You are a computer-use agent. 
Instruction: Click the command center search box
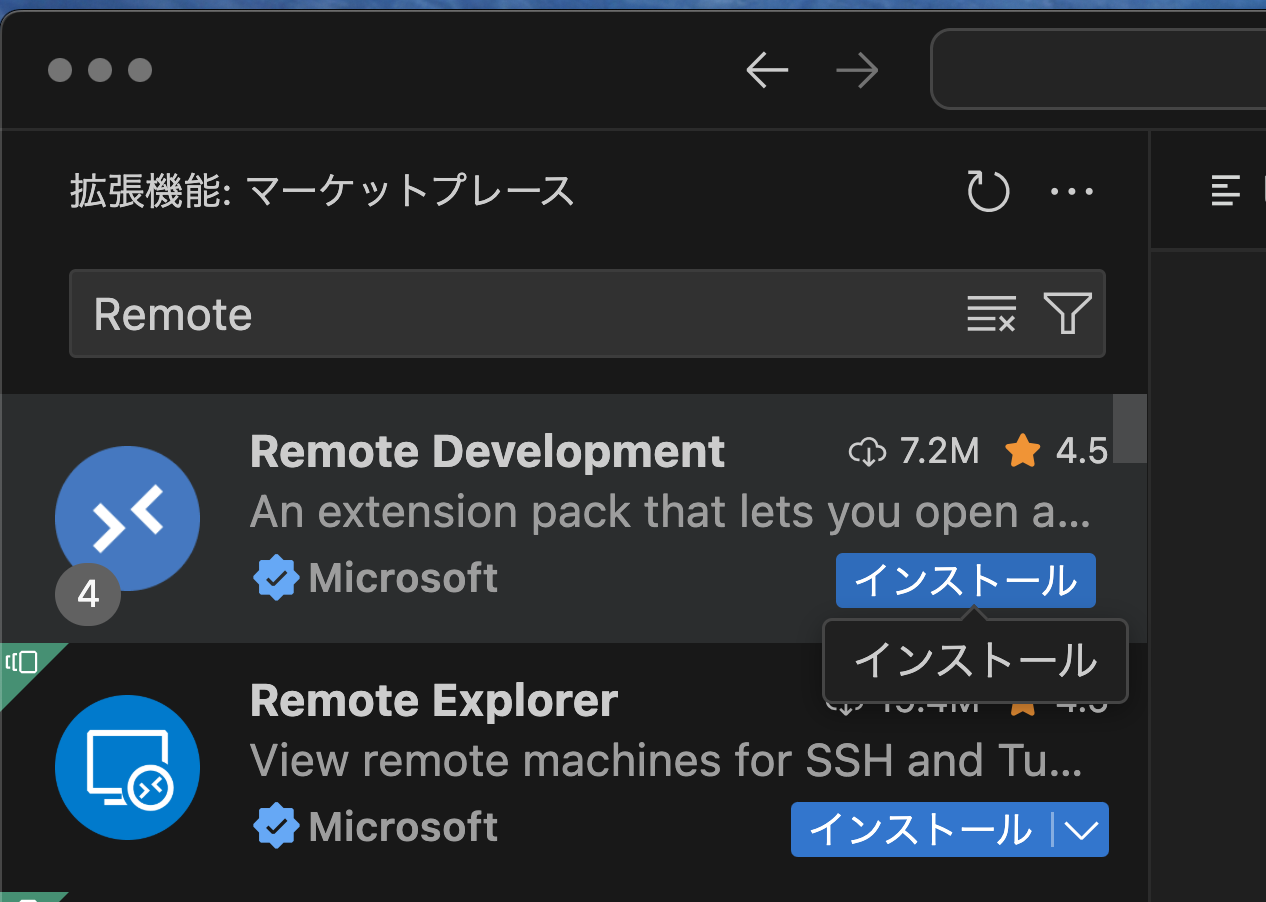click(1098, 69)
